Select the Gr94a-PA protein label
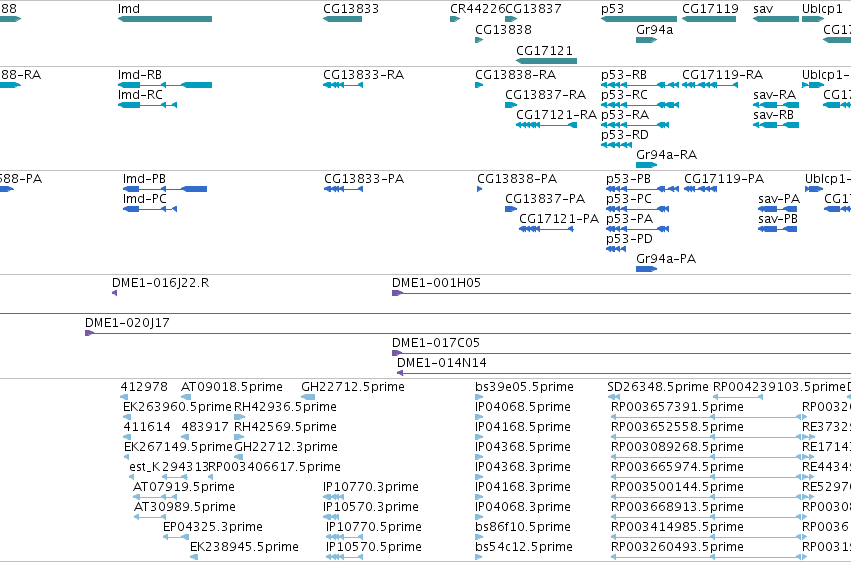 [x=666, y=259]
